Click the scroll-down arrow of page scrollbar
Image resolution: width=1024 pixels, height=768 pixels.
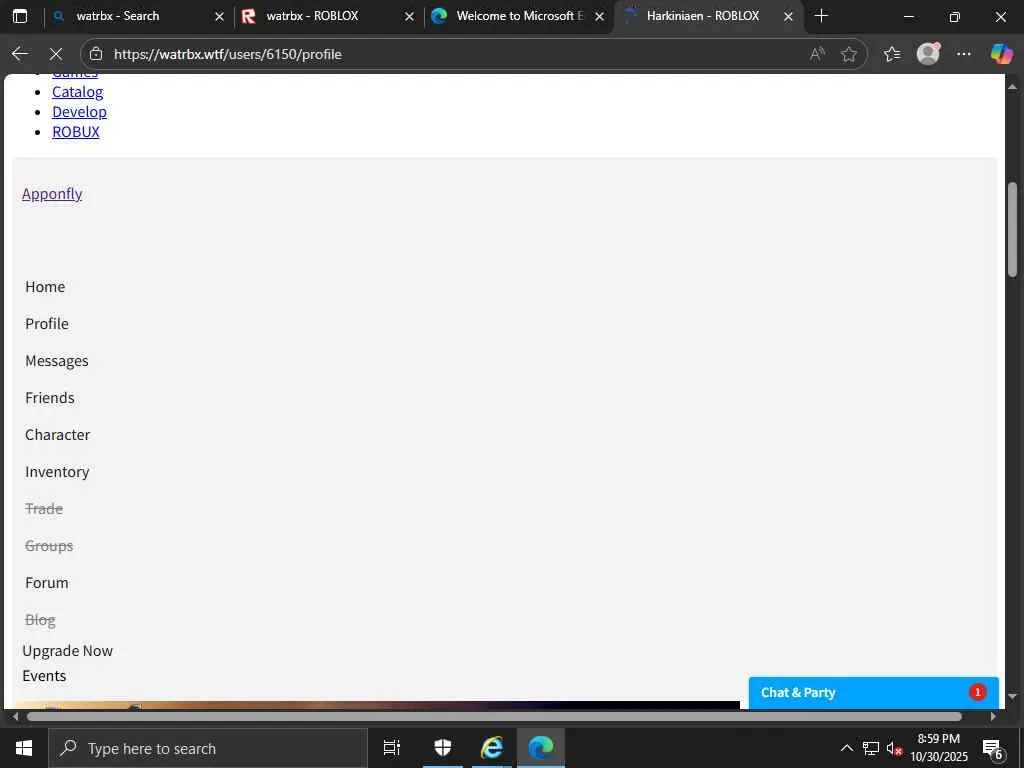(x=1012, y=696)
